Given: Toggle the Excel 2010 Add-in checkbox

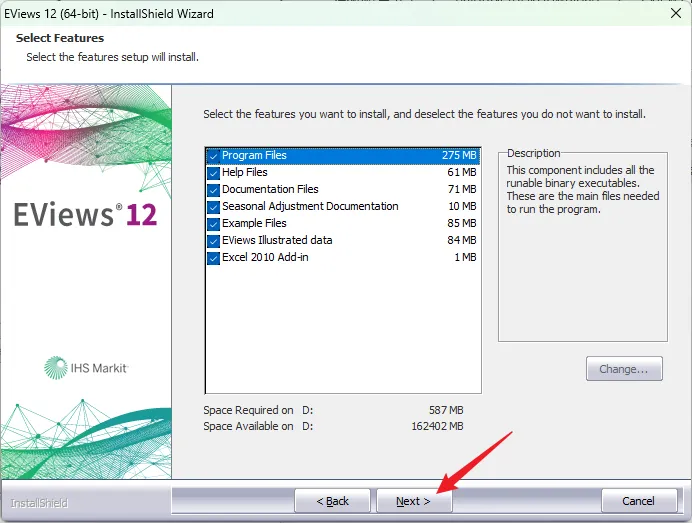Looking at the screenshot, I should [x=213, y=258].
